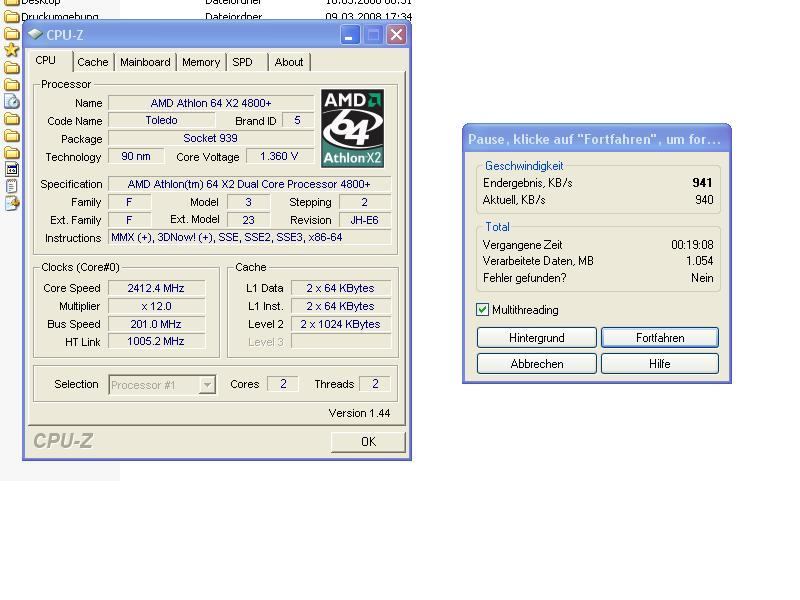800x600 pixels.
Task: Open the Cache tab
Action: tap(92, 62)
